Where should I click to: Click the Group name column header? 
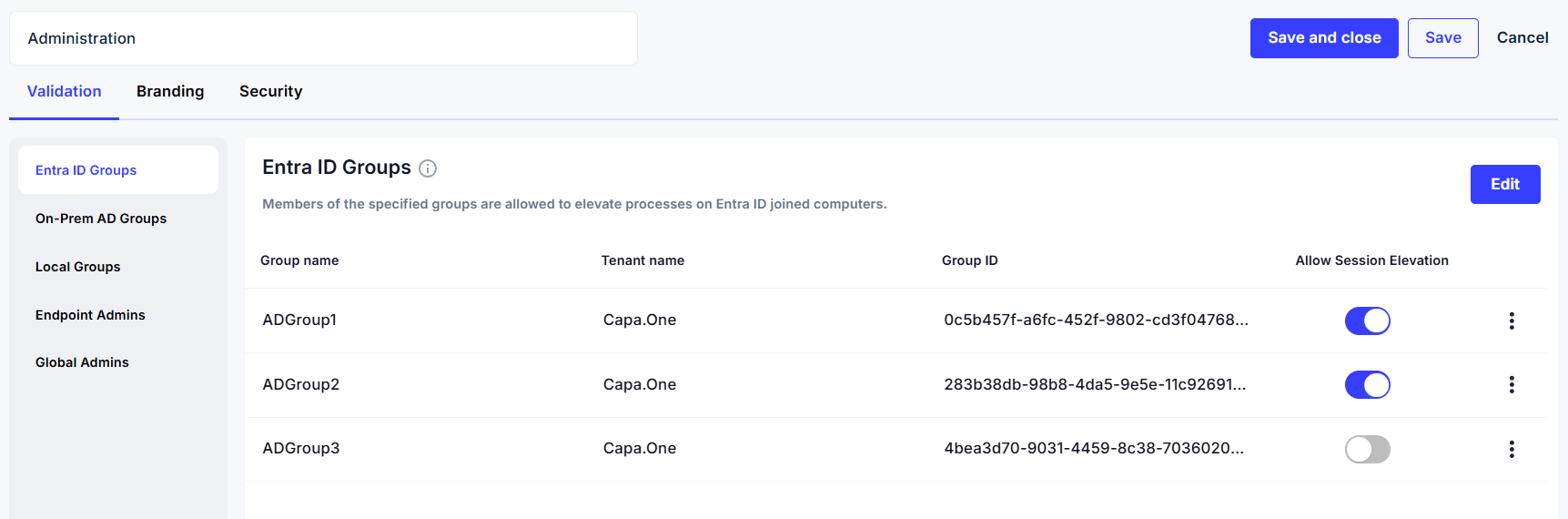299,260
